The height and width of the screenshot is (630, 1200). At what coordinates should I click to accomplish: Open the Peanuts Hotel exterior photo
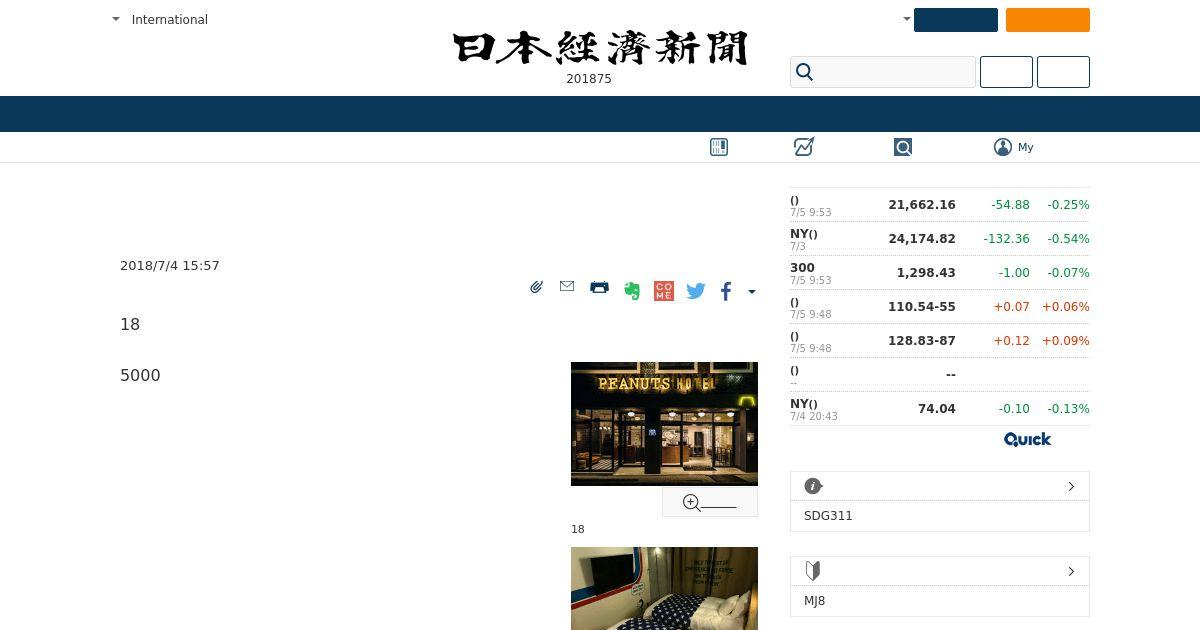[664, 424]
